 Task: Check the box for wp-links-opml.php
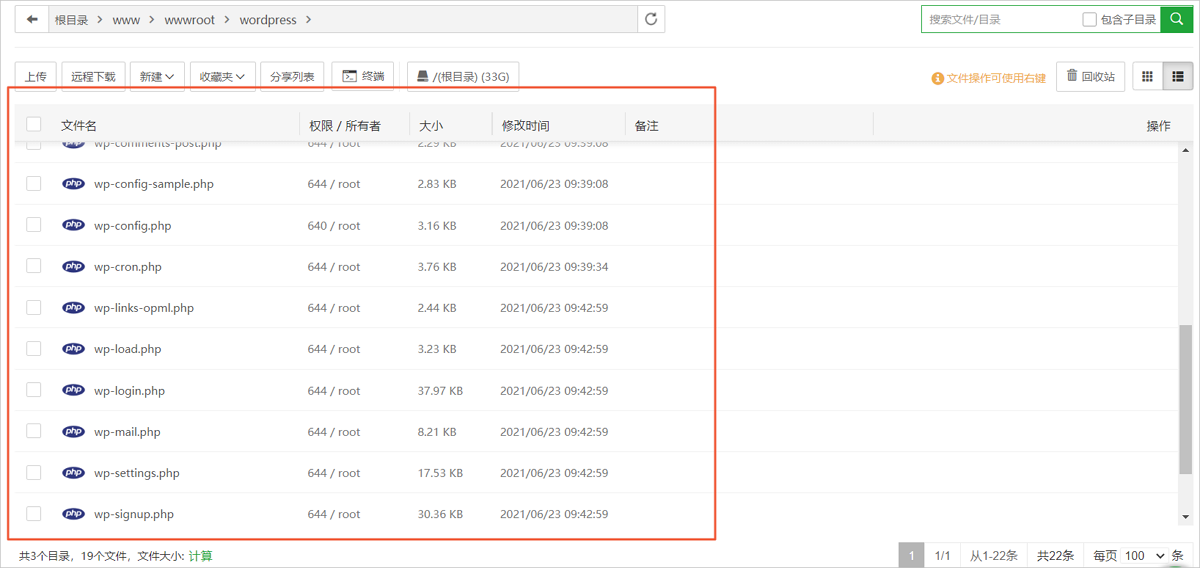[34, 307]
